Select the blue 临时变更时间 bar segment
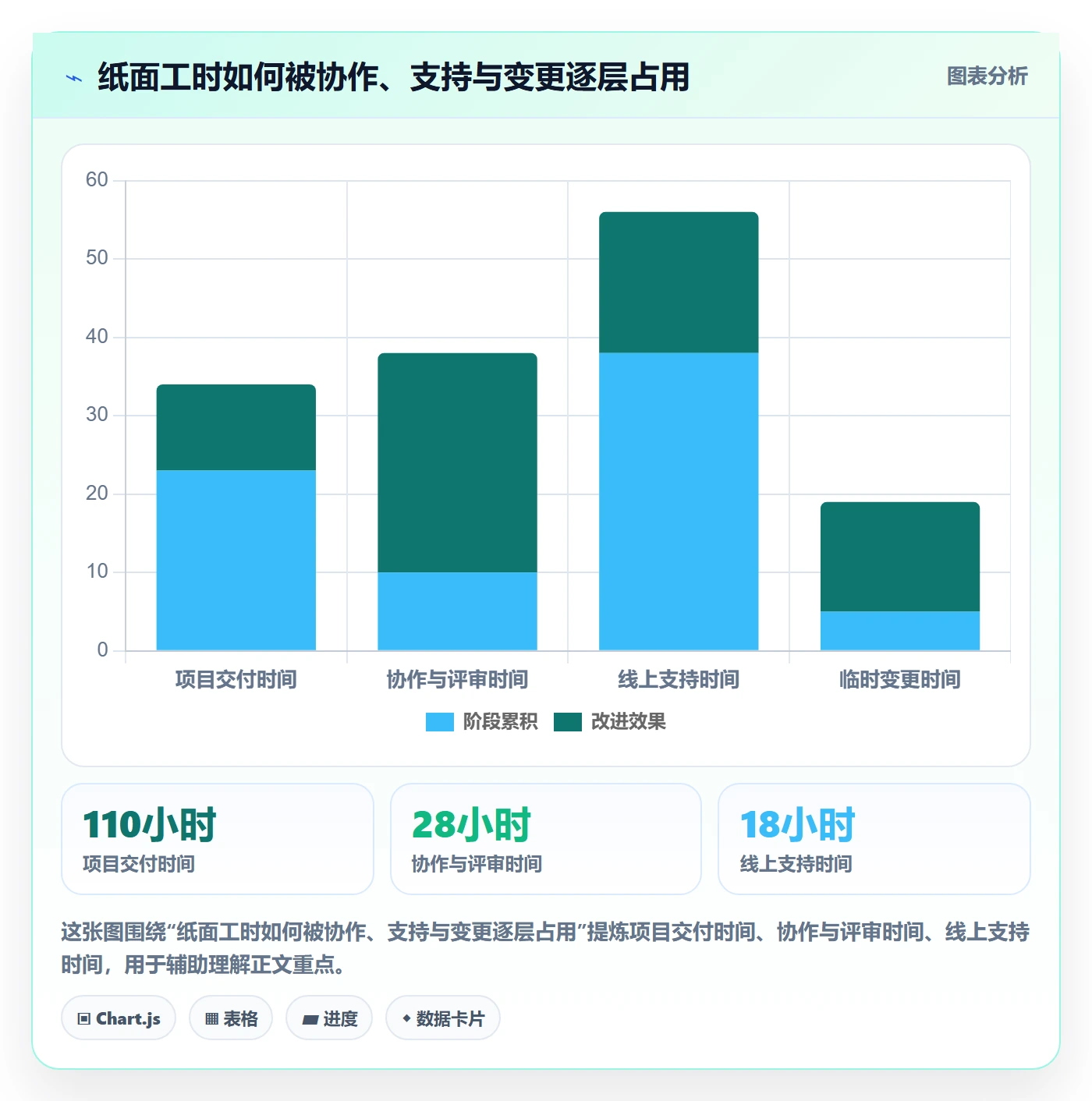Image resolution: width=1092 pixels, height=1101 pixels. [900, 631]
